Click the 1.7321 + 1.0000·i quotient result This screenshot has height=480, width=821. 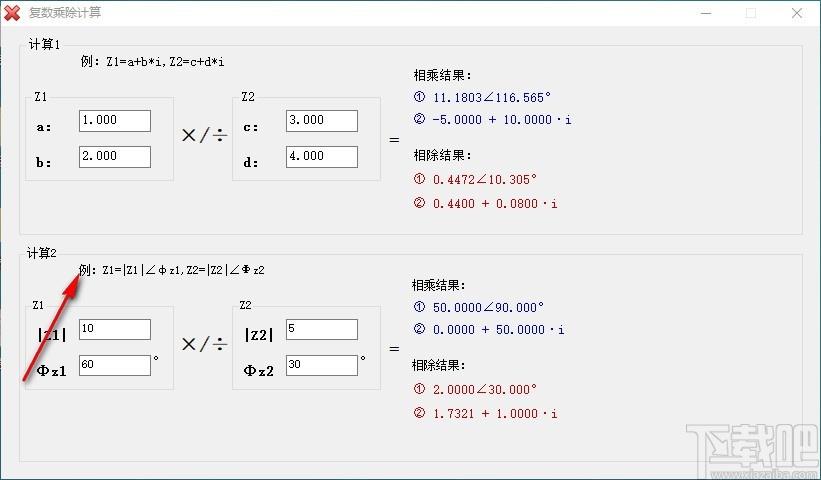tap(495, 414)
